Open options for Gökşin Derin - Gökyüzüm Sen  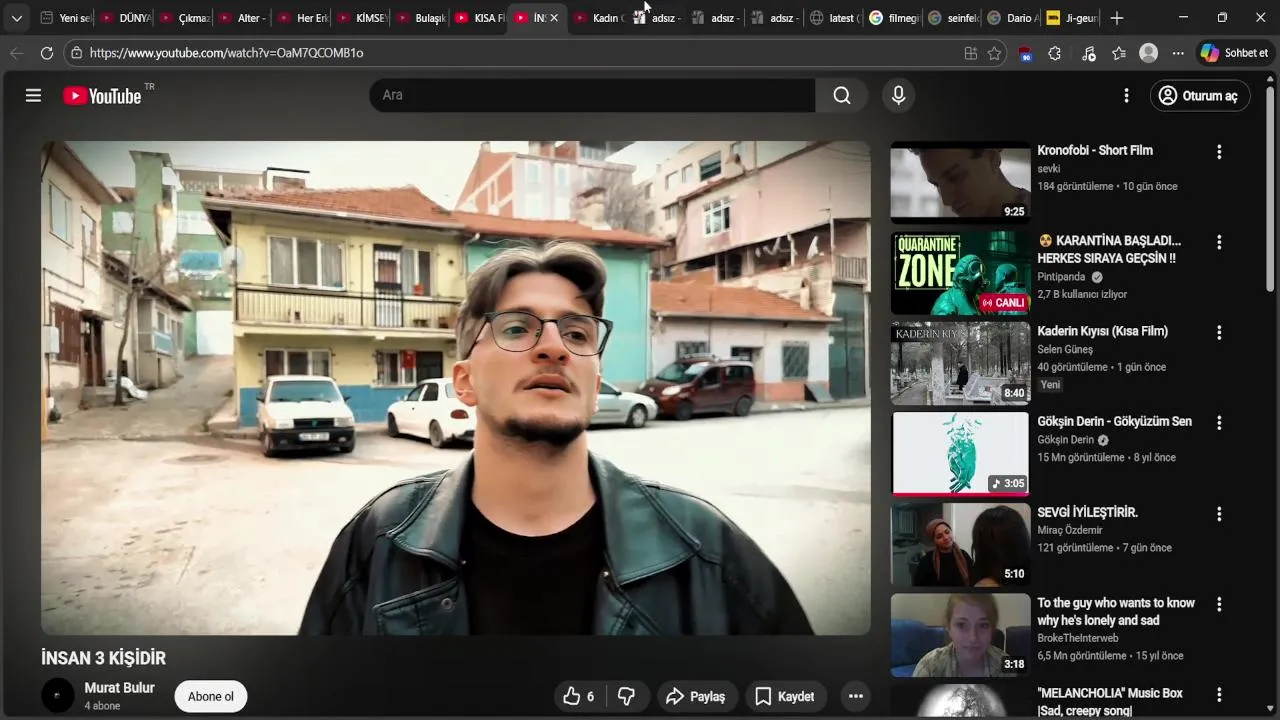tap(1218, 423)
